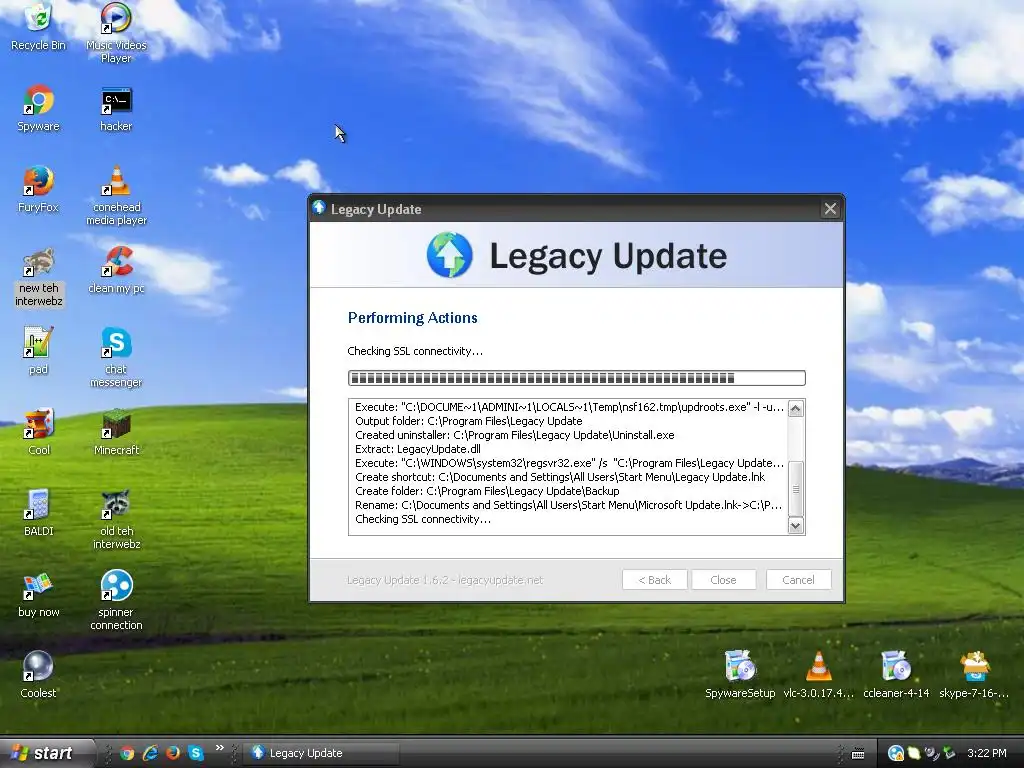This screenshot has height=768, width=1024.
Task: Select the ccleaner-4-14 installer file
Action: [x=896, y=675]
